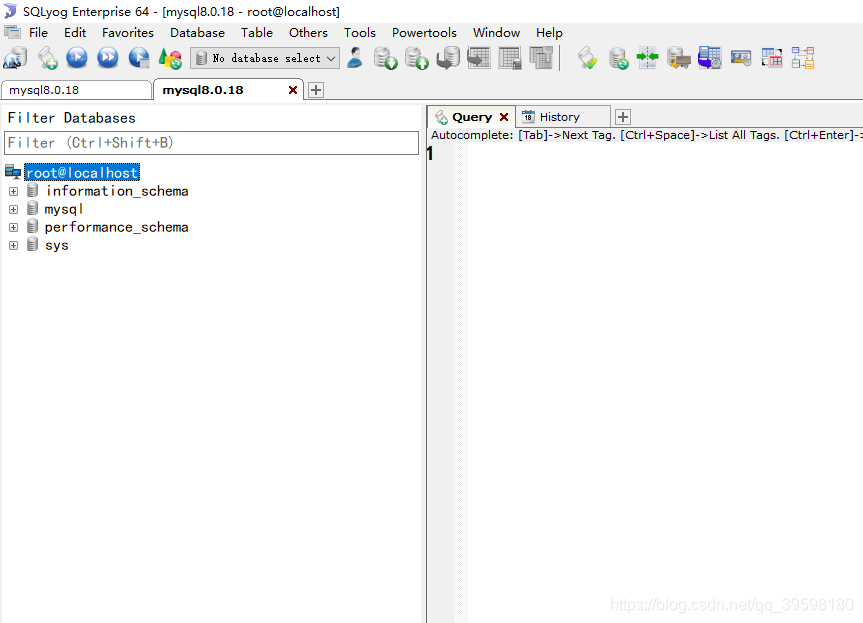Open the Others menu
The width and height of the screenshot is (863, 623).
(308, 33)
